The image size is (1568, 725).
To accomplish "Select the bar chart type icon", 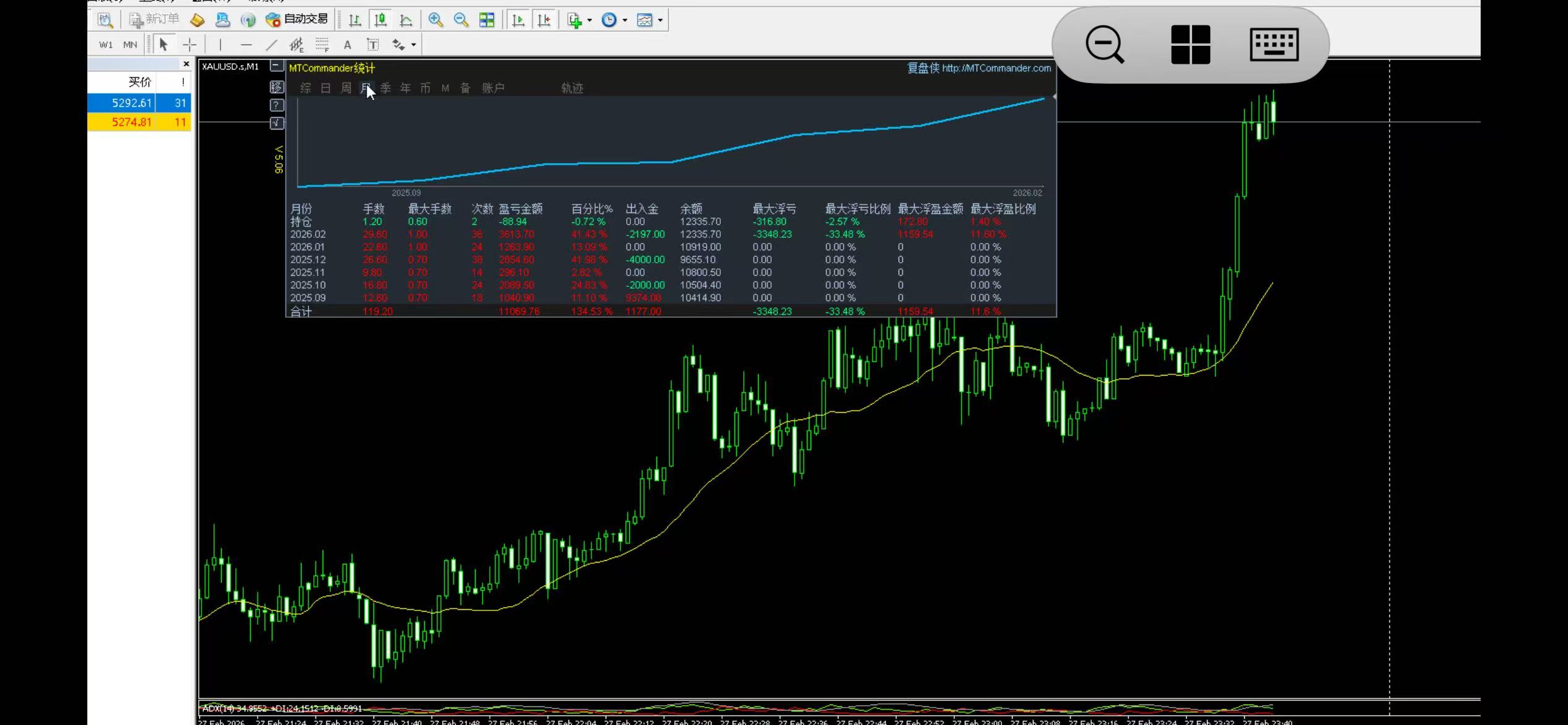I will (x=355, y=20).
